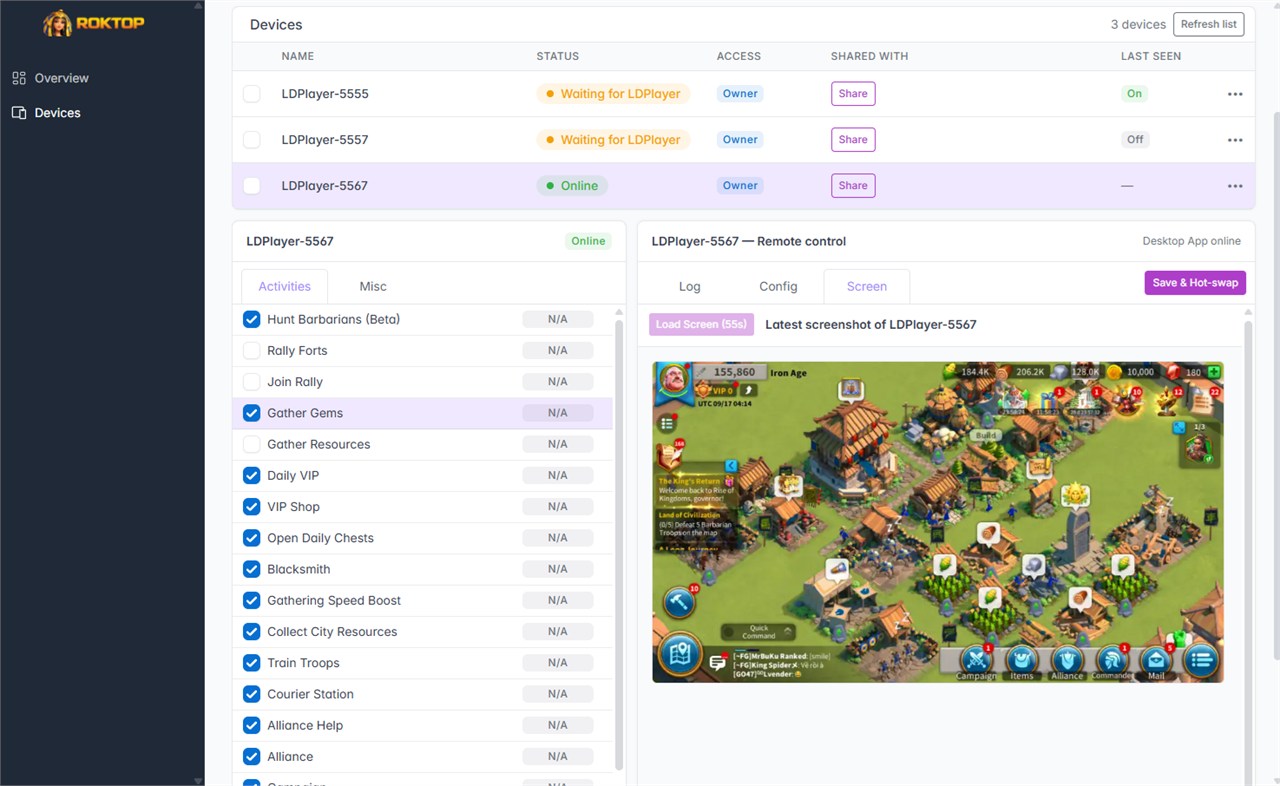Enable the Gather Resources activity
Screen dimensions: 1280x786
point(252,444)
